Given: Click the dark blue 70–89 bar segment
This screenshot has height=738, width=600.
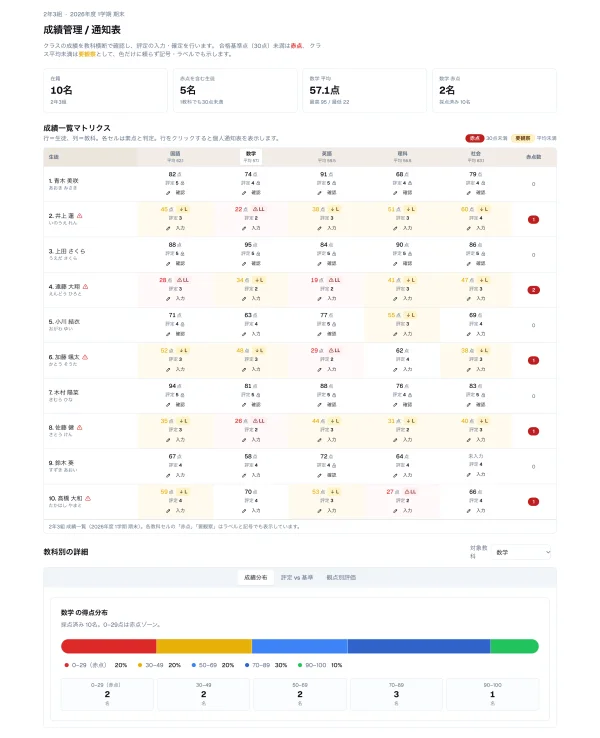Looking at the screenshot, I should 419,646.
